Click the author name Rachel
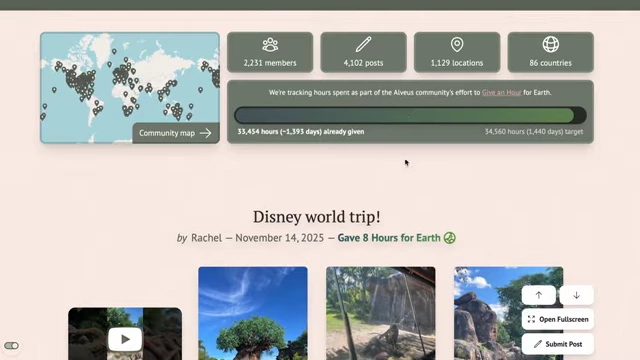 pos(207,238)
